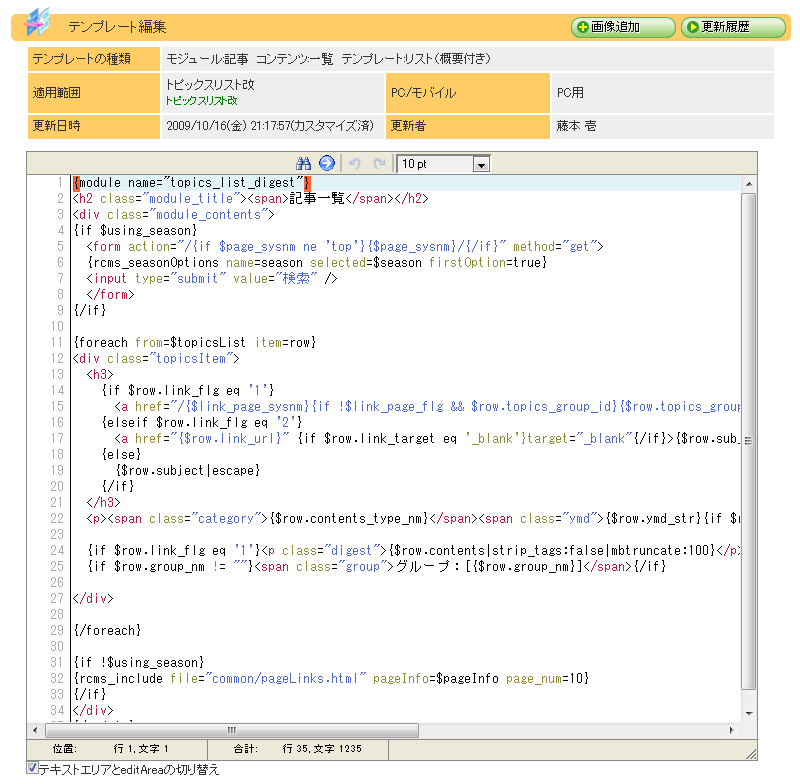Screen dimensions: 800x784
Task: Open search with the binoculars icon
Action: pyautogui.click(x=303, y=163)
